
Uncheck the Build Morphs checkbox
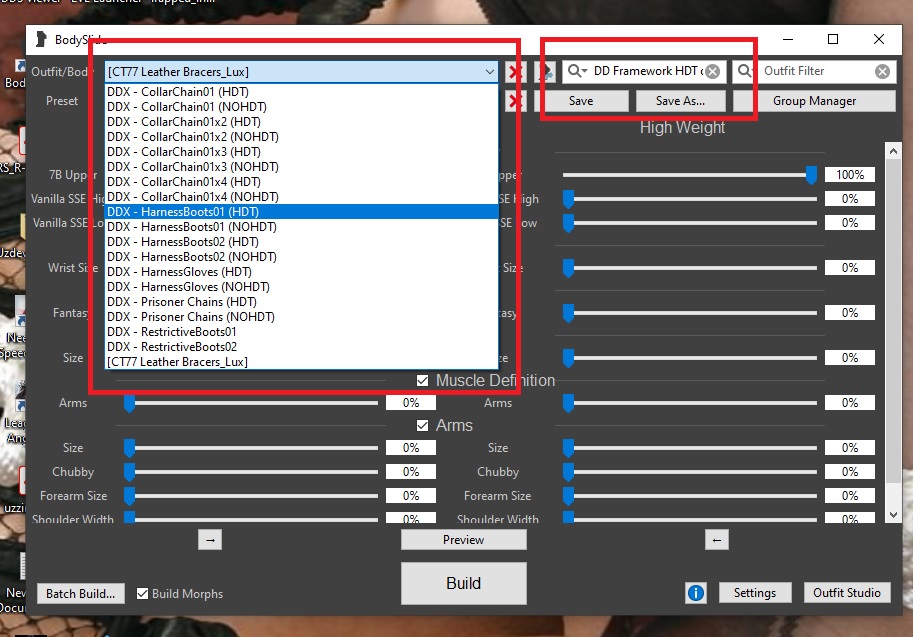coord(142,593)
